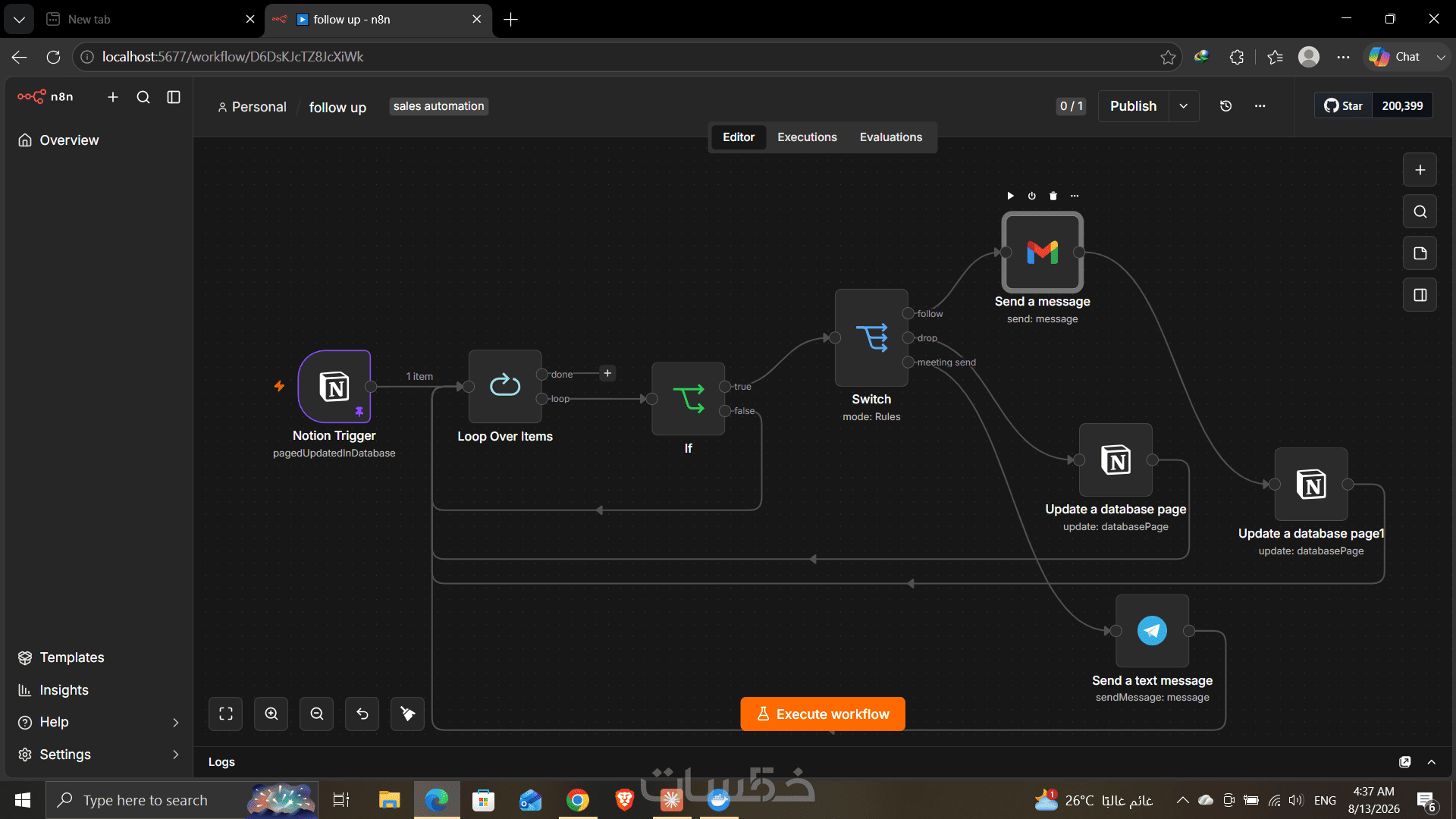This screenshot has height=819, width=1456.
Task: Open more options above the Send a message node
Action: [1074, 196]
